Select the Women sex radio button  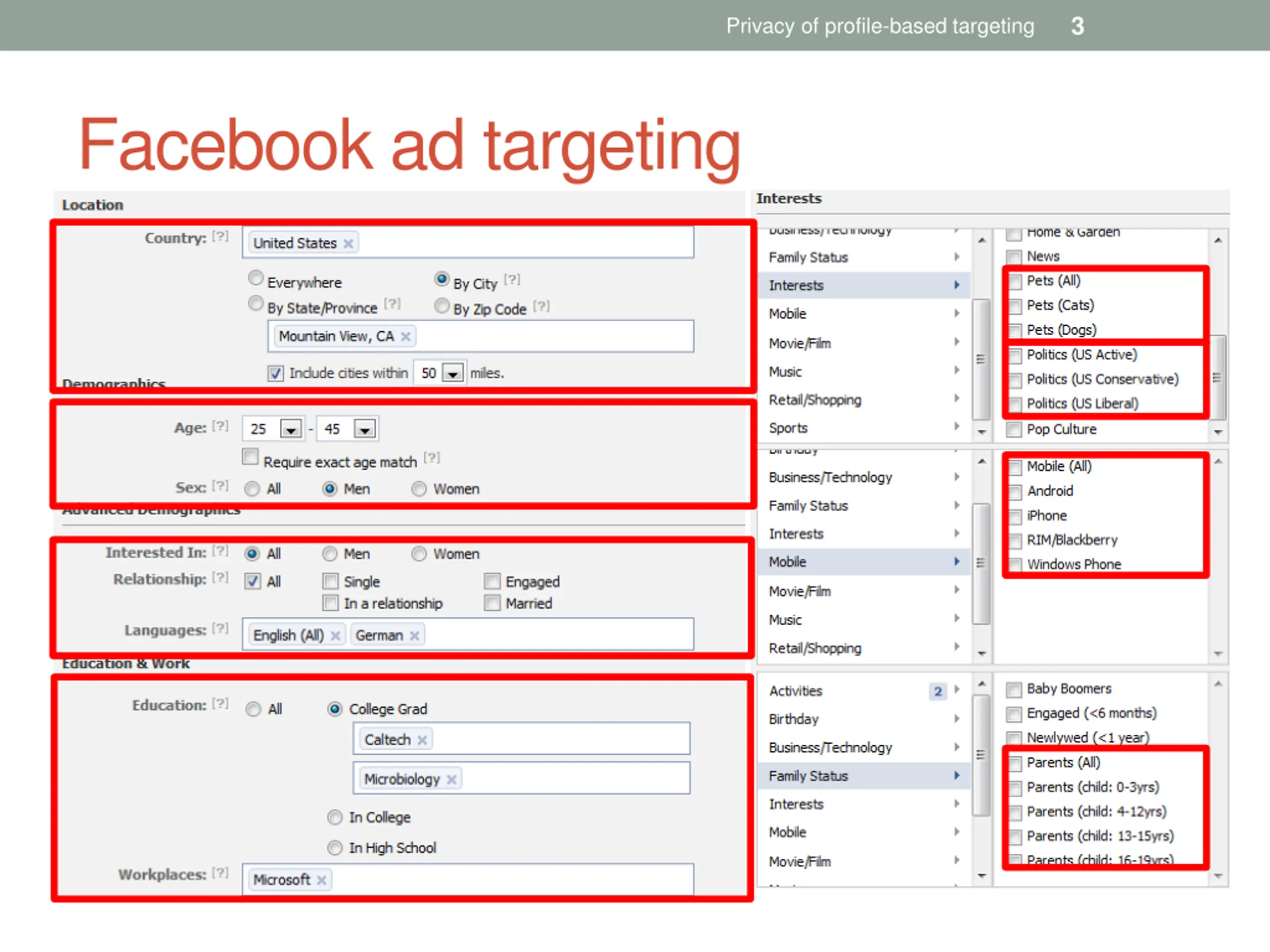419,489
